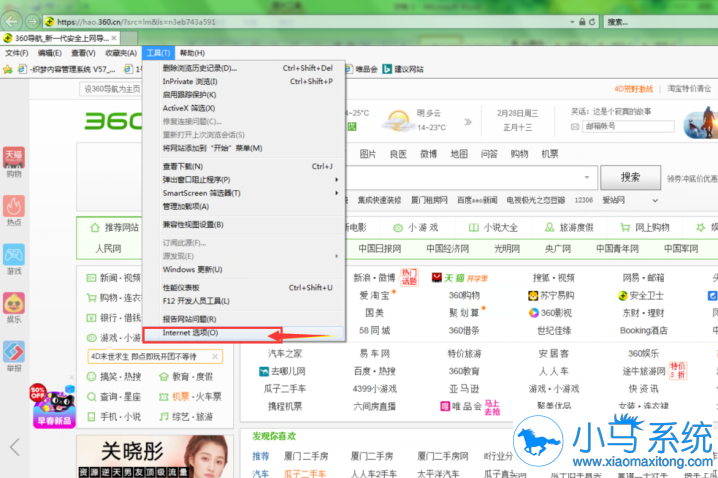Click the 早春新品 promo icon
This screenshot has height=478, width=718.
pyautogui.click(x=54, y=406)
